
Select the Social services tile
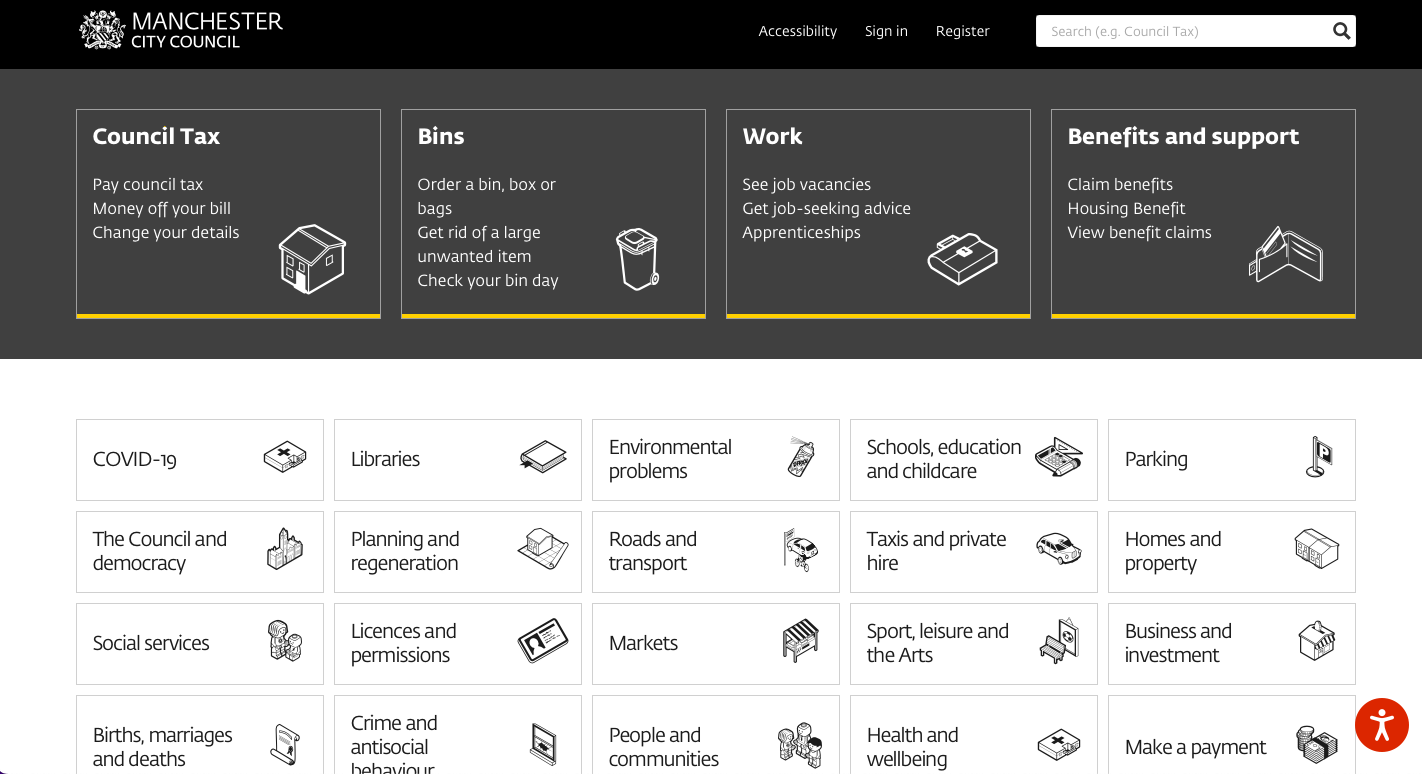pyautogui.click(x=199, y=644)
